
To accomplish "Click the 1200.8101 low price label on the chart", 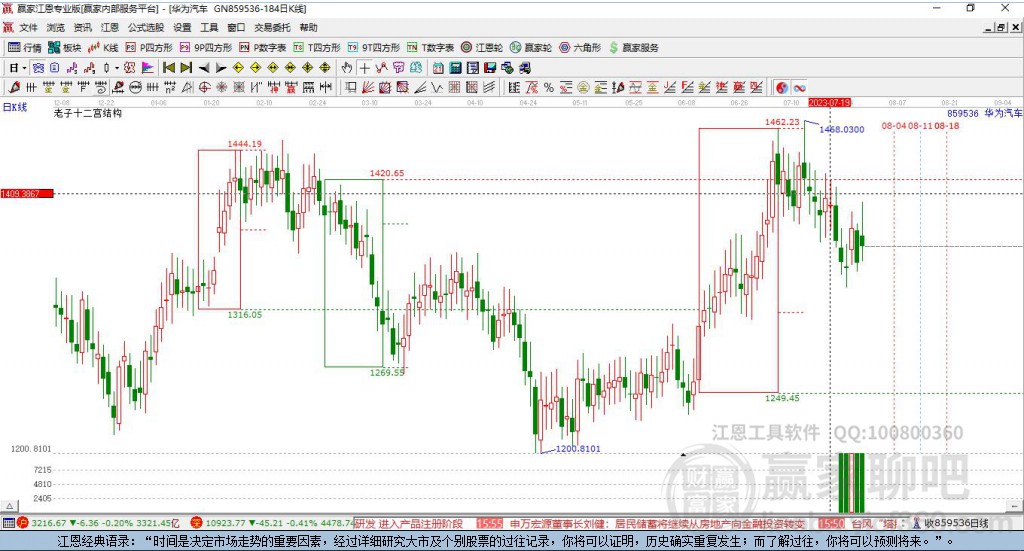I will click(577, 449).
